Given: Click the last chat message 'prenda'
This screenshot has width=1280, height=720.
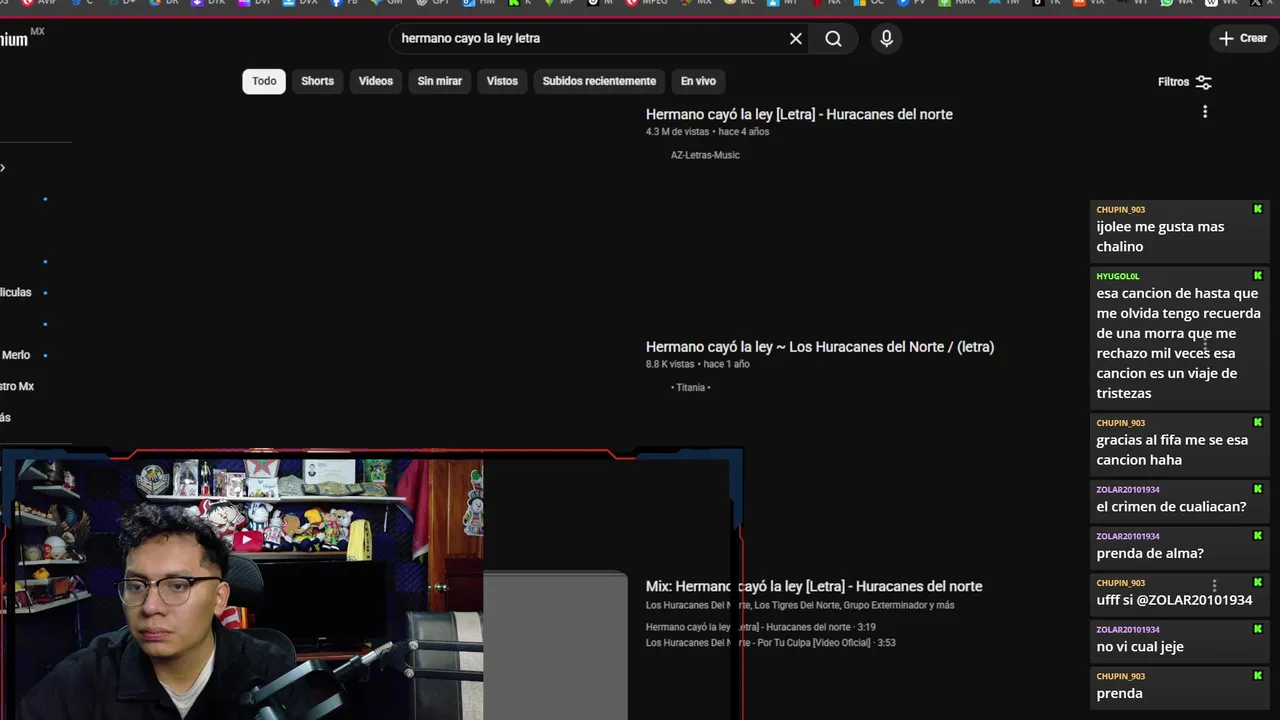Looking at the screenshot, I should click(1119, 693).
